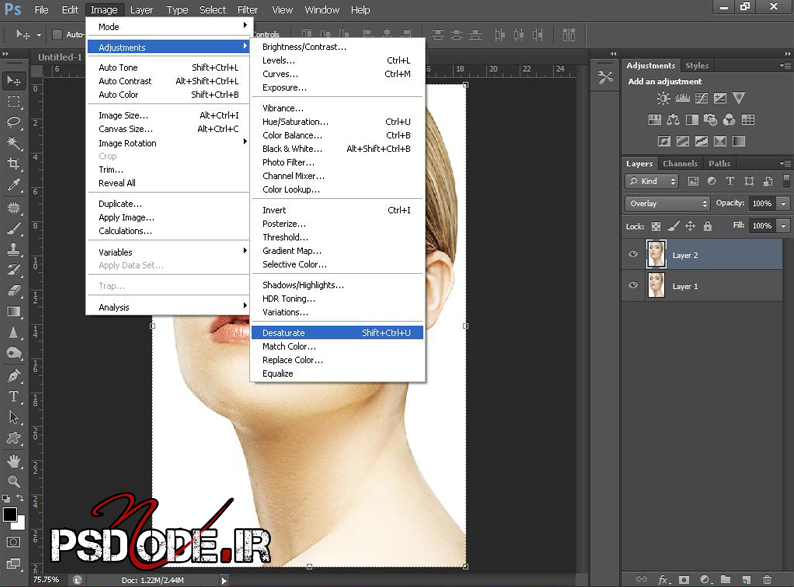Screen dimensions: 794x587
Task: Select the Pen tool
Action: [14, 375]
